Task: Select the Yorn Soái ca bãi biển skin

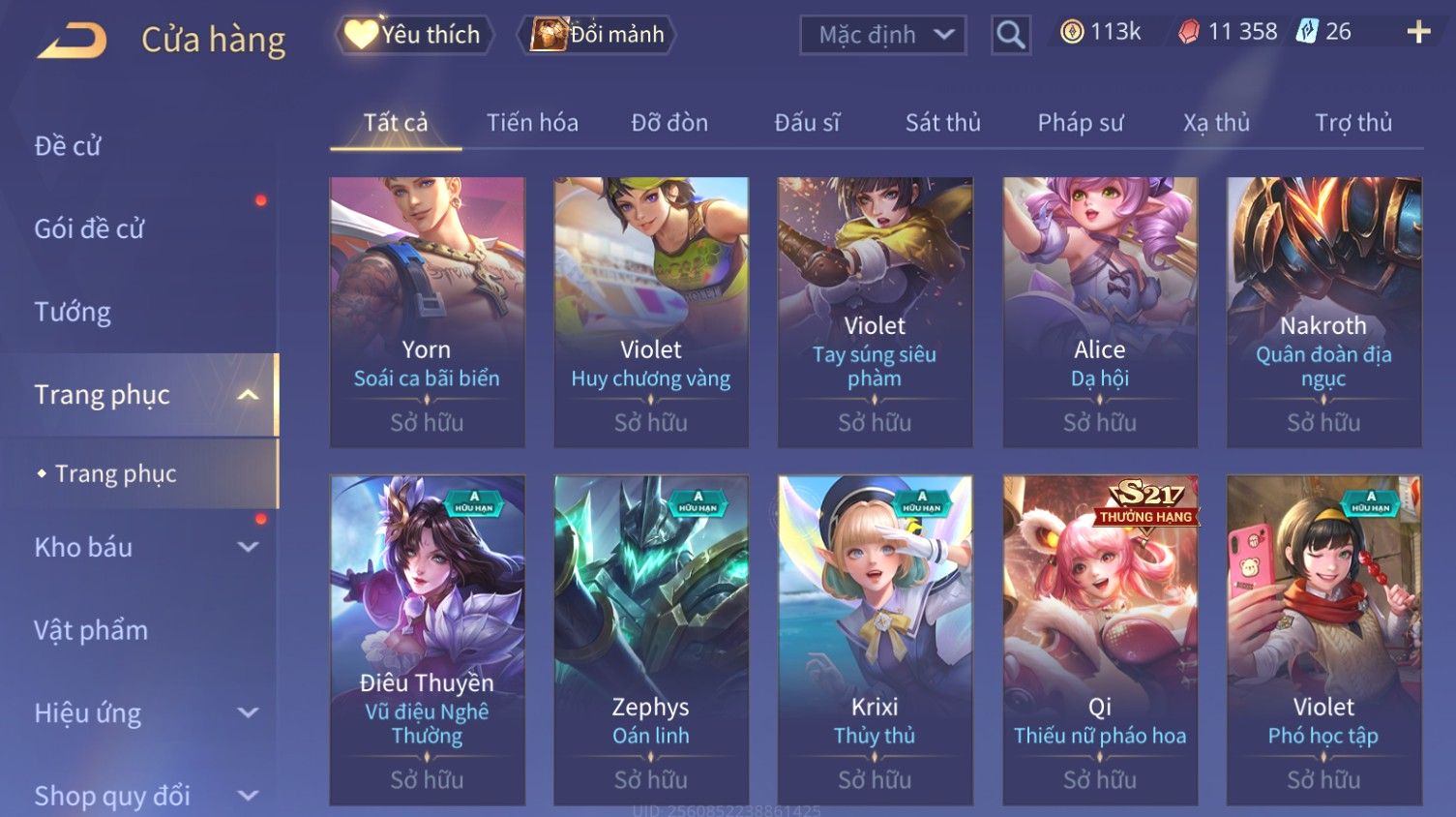Action: click(428, 312)
